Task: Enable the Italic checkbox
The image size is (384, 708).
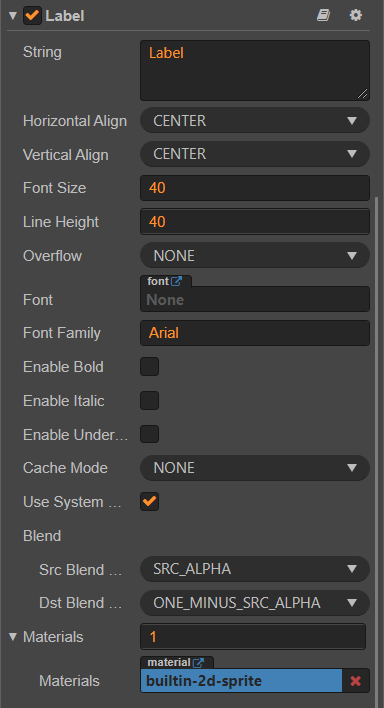Action: tap(150, 401)
